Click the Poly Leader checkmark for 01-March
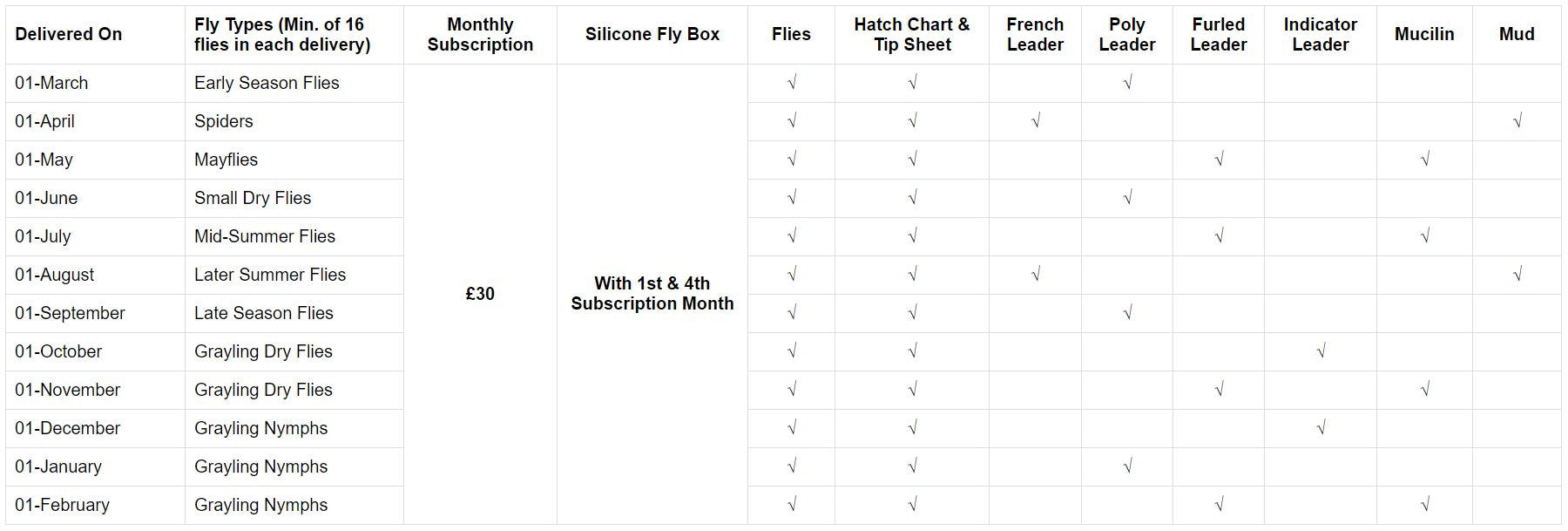This screenshot has width=1568, height=531. (1127, 83)
